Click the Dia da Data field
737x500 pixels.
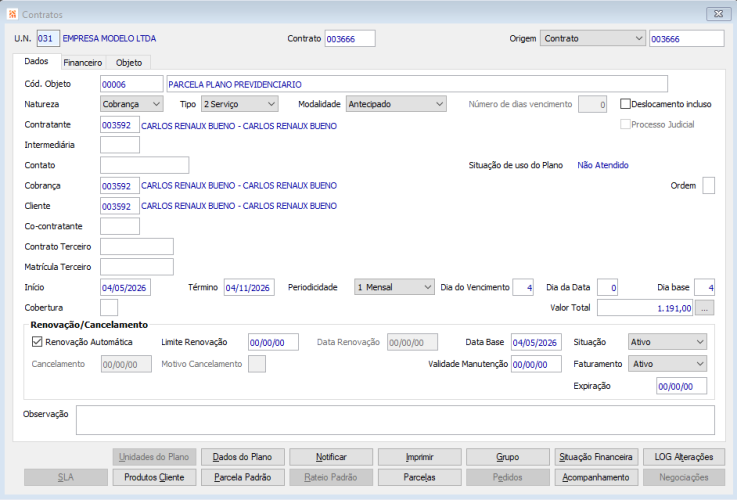pos(607,287)
